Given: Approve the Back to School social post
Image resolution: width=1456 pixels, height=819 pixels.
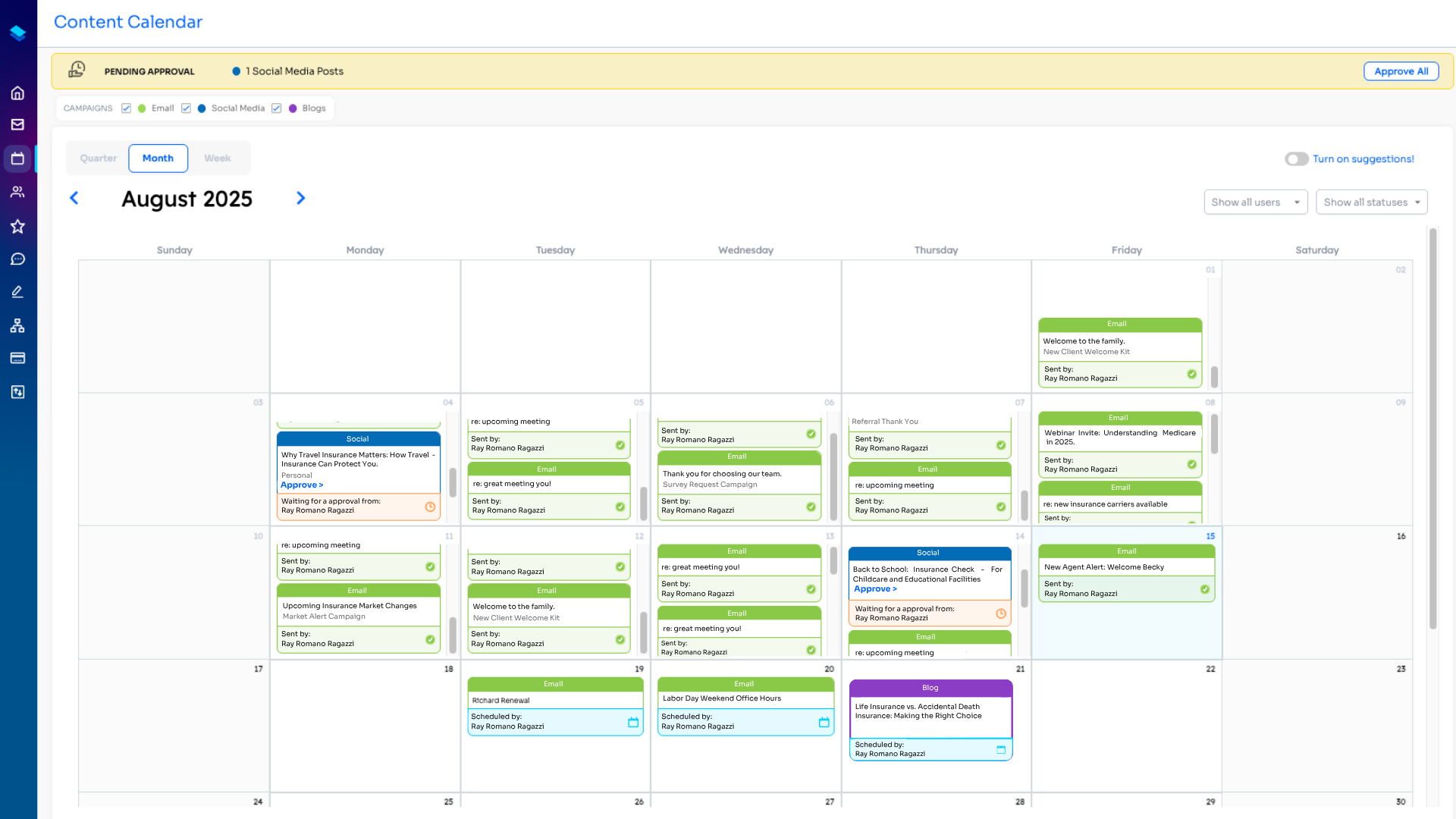Looking at the screenshot, I should pyautogui.click(x=875, y=589).
